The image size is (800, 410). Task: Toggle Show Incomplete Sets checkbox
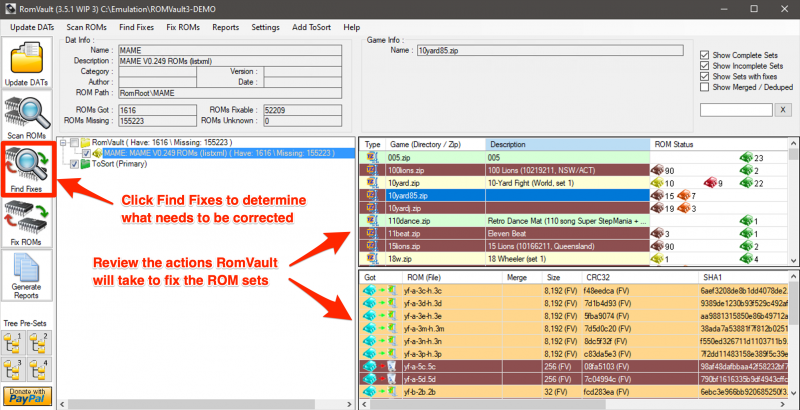pyautogui.click(x=705, y=66)
